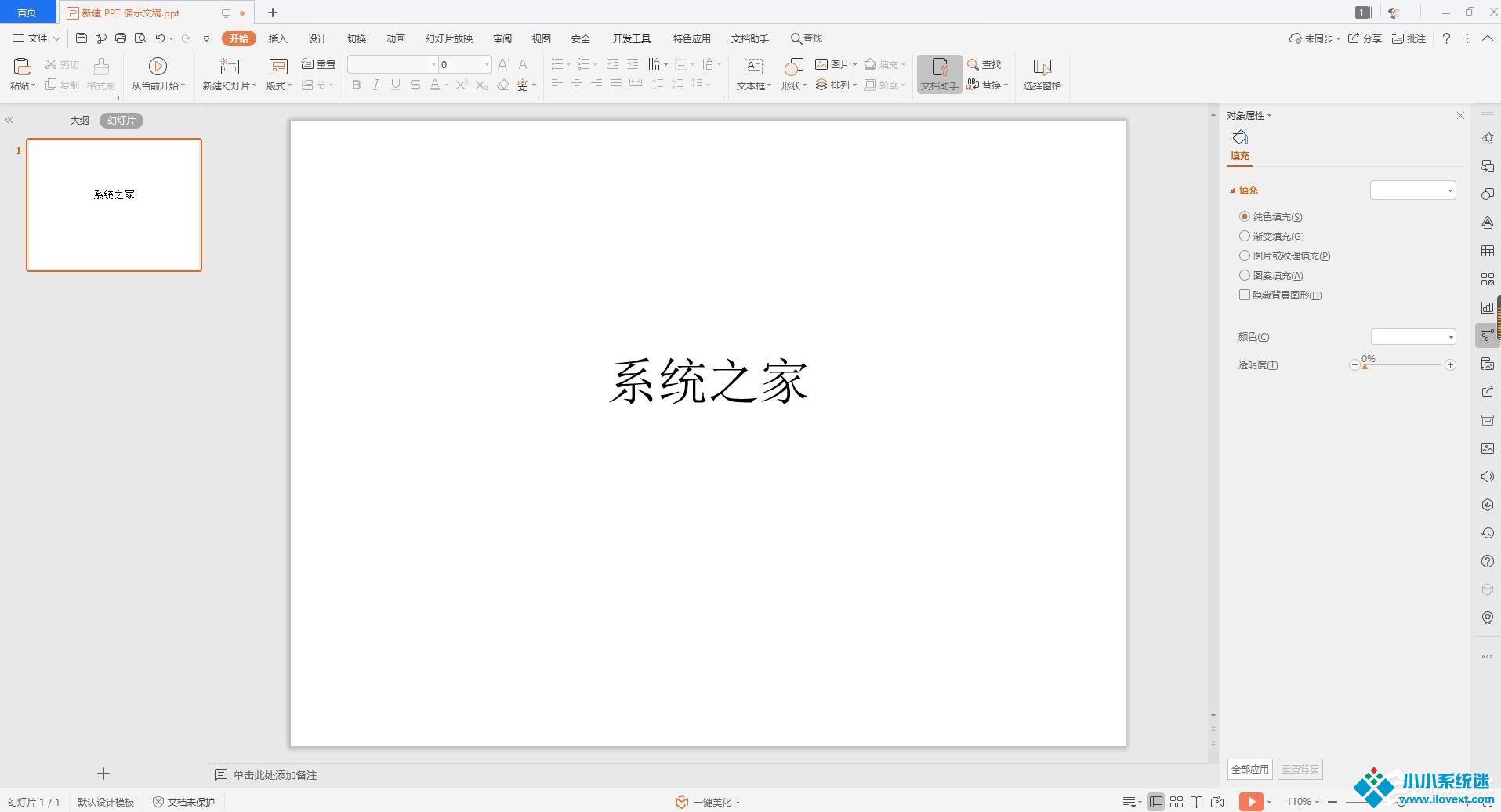Expand the 对象属性 panel title dropdown

[1249, 116]
